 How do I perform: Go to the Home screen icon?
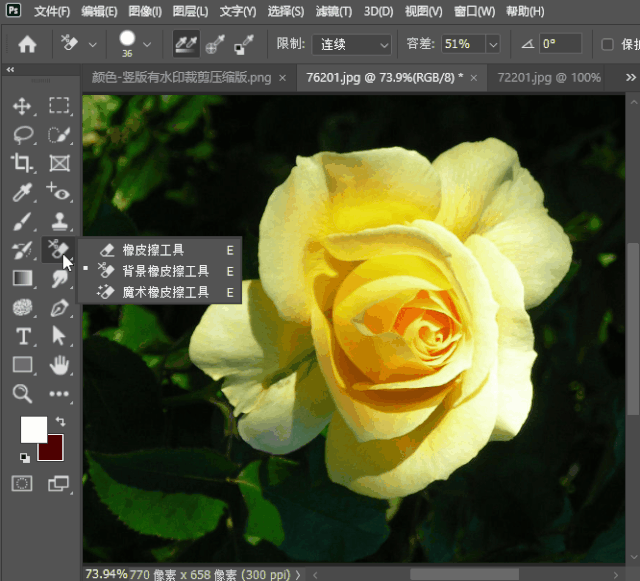(x=27, y=44)
